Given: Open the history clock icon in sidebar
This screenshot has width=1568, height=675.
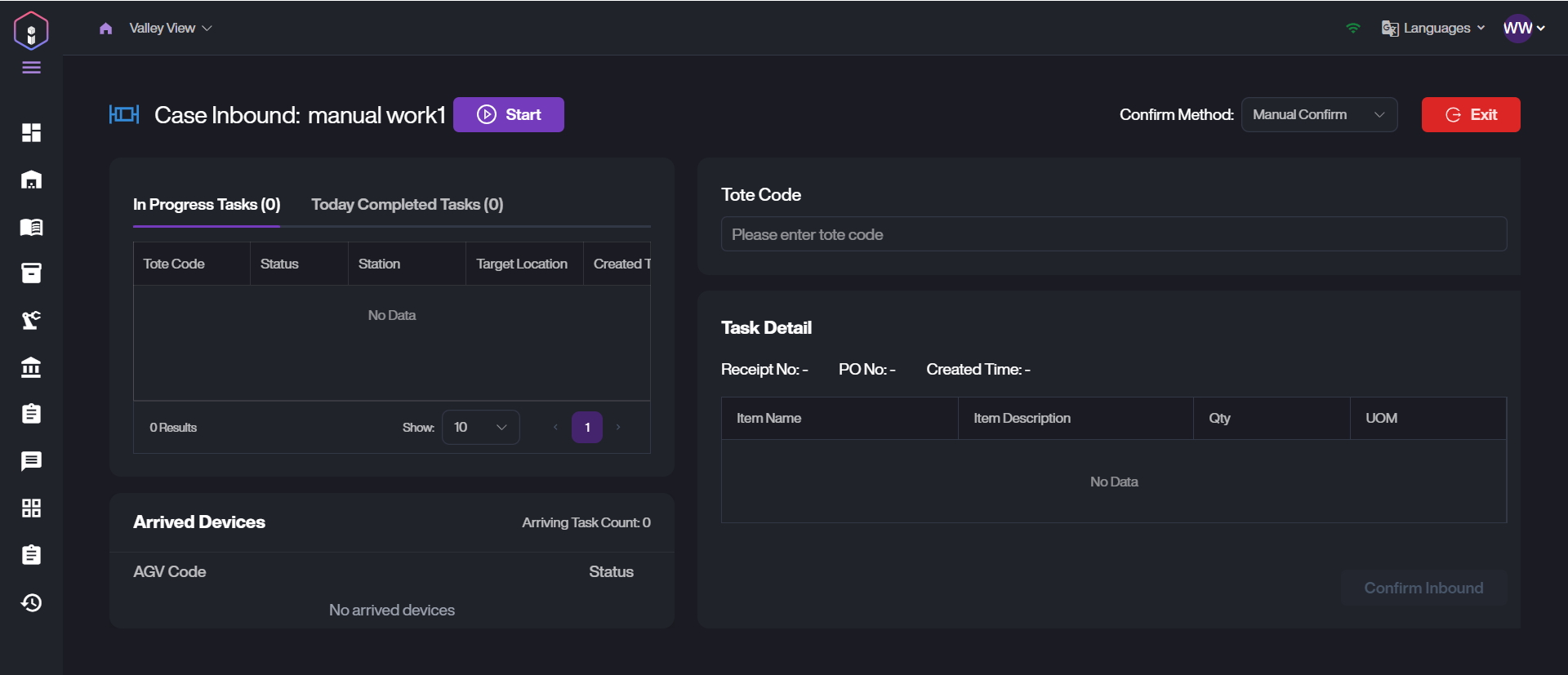Looking at the screenshot, I should pos(31,602).
